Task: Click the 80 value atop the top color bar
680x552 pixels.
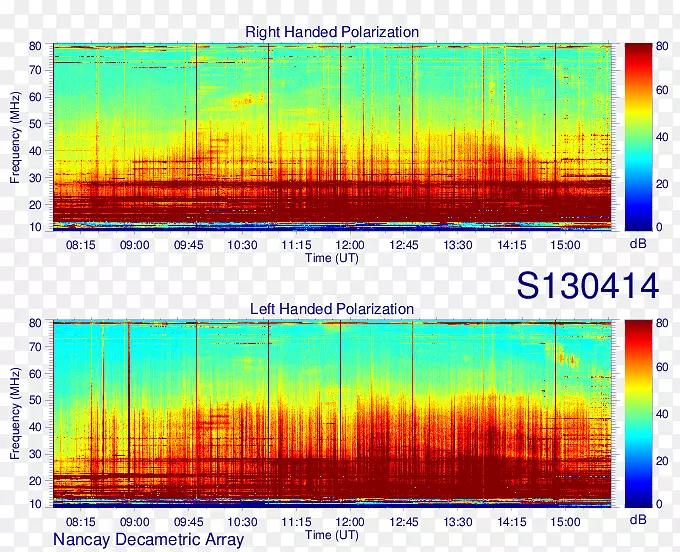Action: [x=661, y=46]
